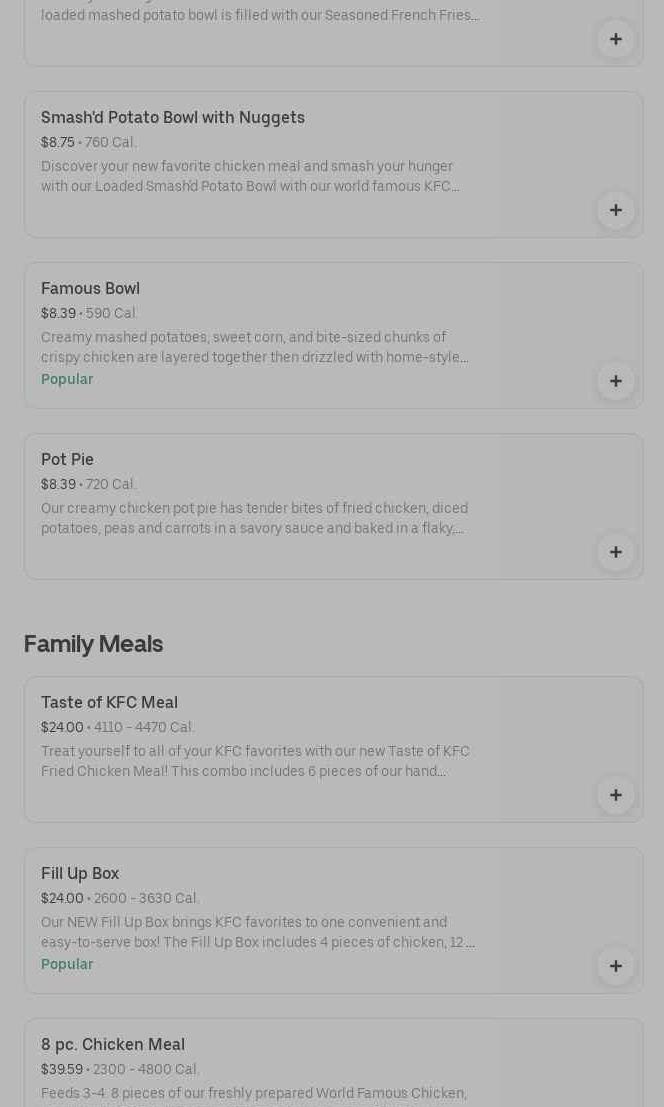Image resolution: width=664 pixels, height=1107 pixels.
Task: Open the Smash'd Potato Bowl description text
Action: [250, 176]
